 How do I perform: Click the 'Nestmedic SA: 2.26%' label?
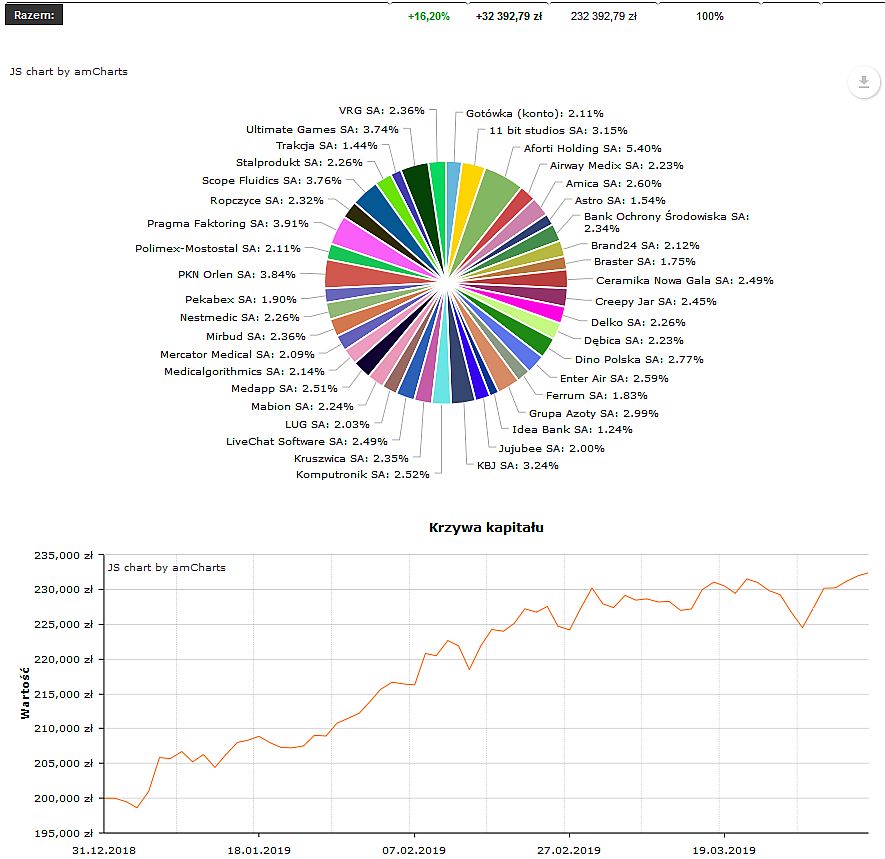[x=240, y=317]
